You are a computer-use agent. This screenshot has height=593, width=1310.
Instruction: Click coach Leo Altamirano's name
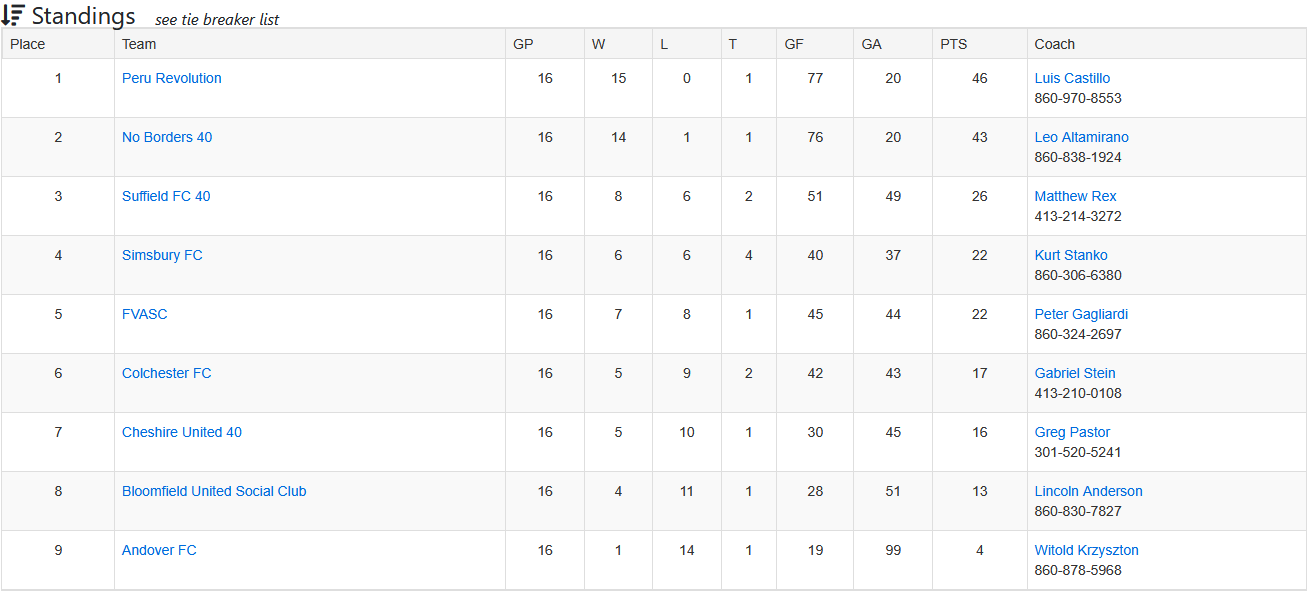tap(1082, 137)
